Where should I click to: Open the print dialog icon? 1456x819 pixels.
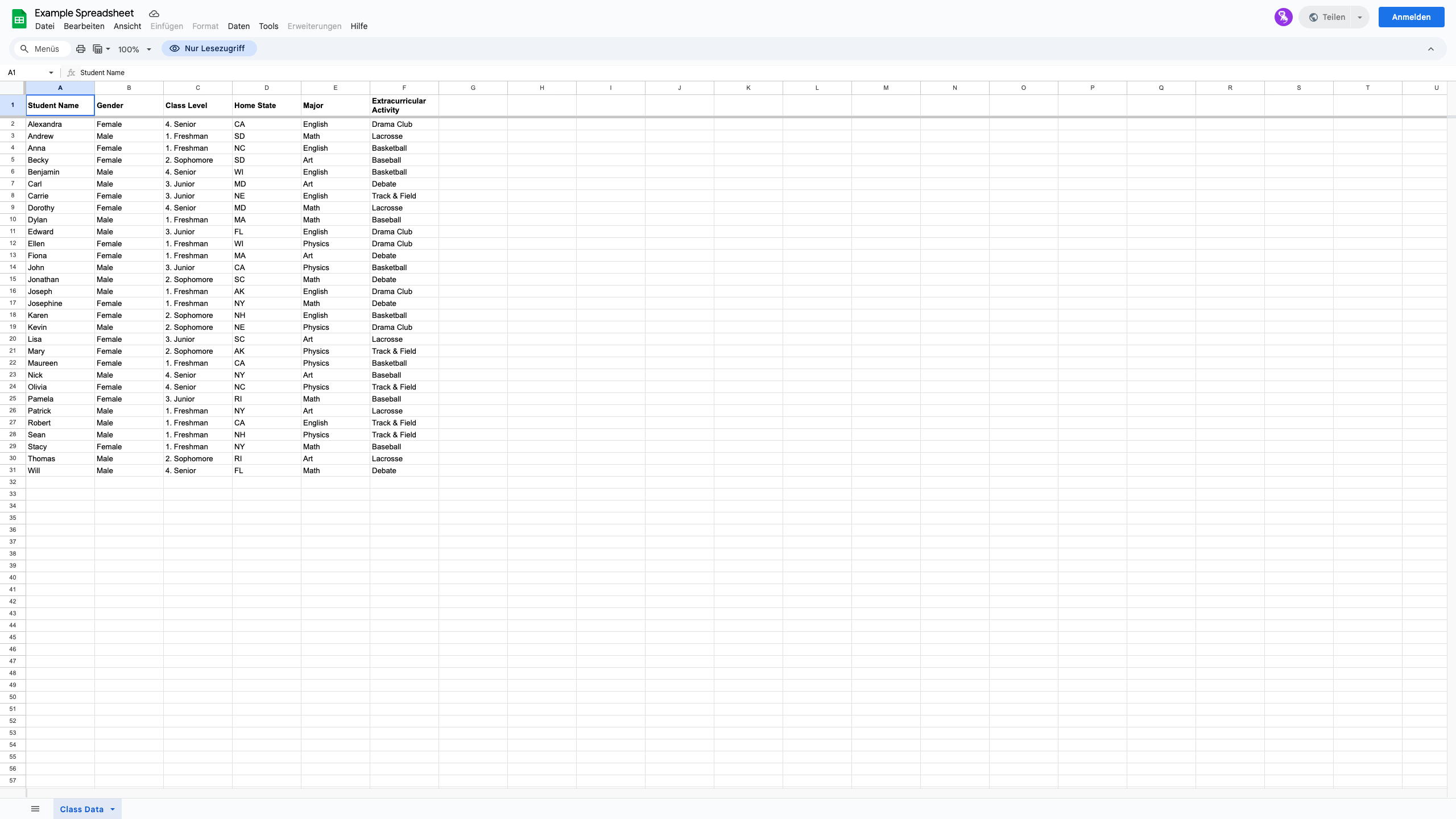tap(80, 49)
